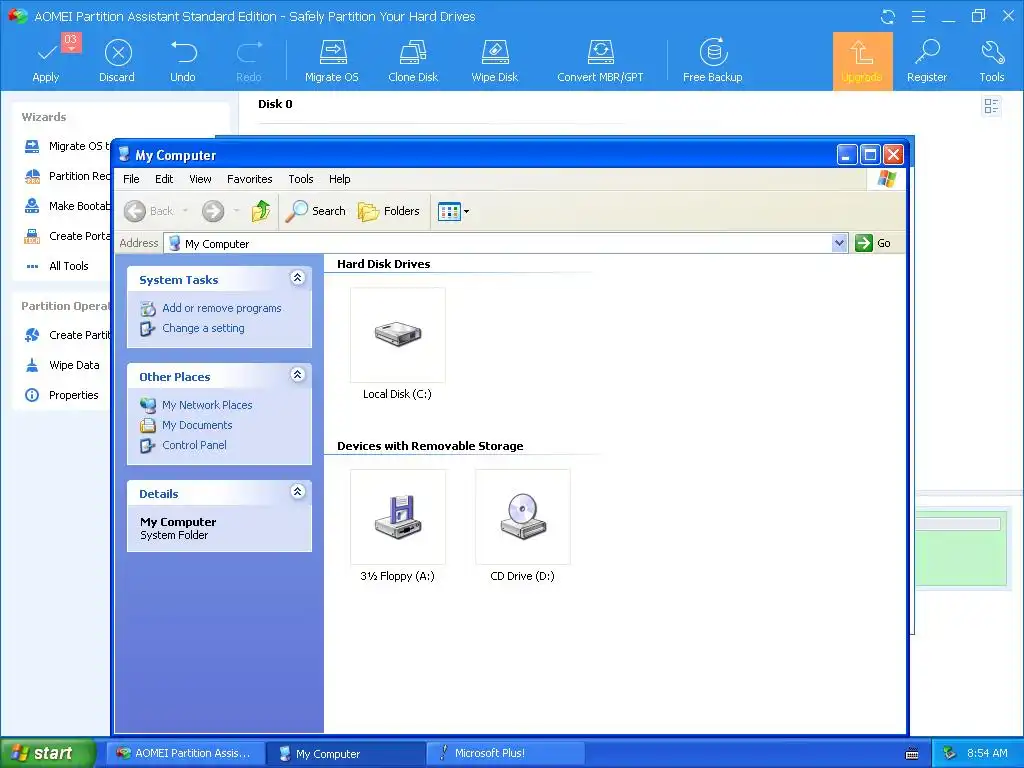This screenshot has height=768, width=1024.
Task: Open the File menu in My Computer
Action: click(x=131, y=179)
